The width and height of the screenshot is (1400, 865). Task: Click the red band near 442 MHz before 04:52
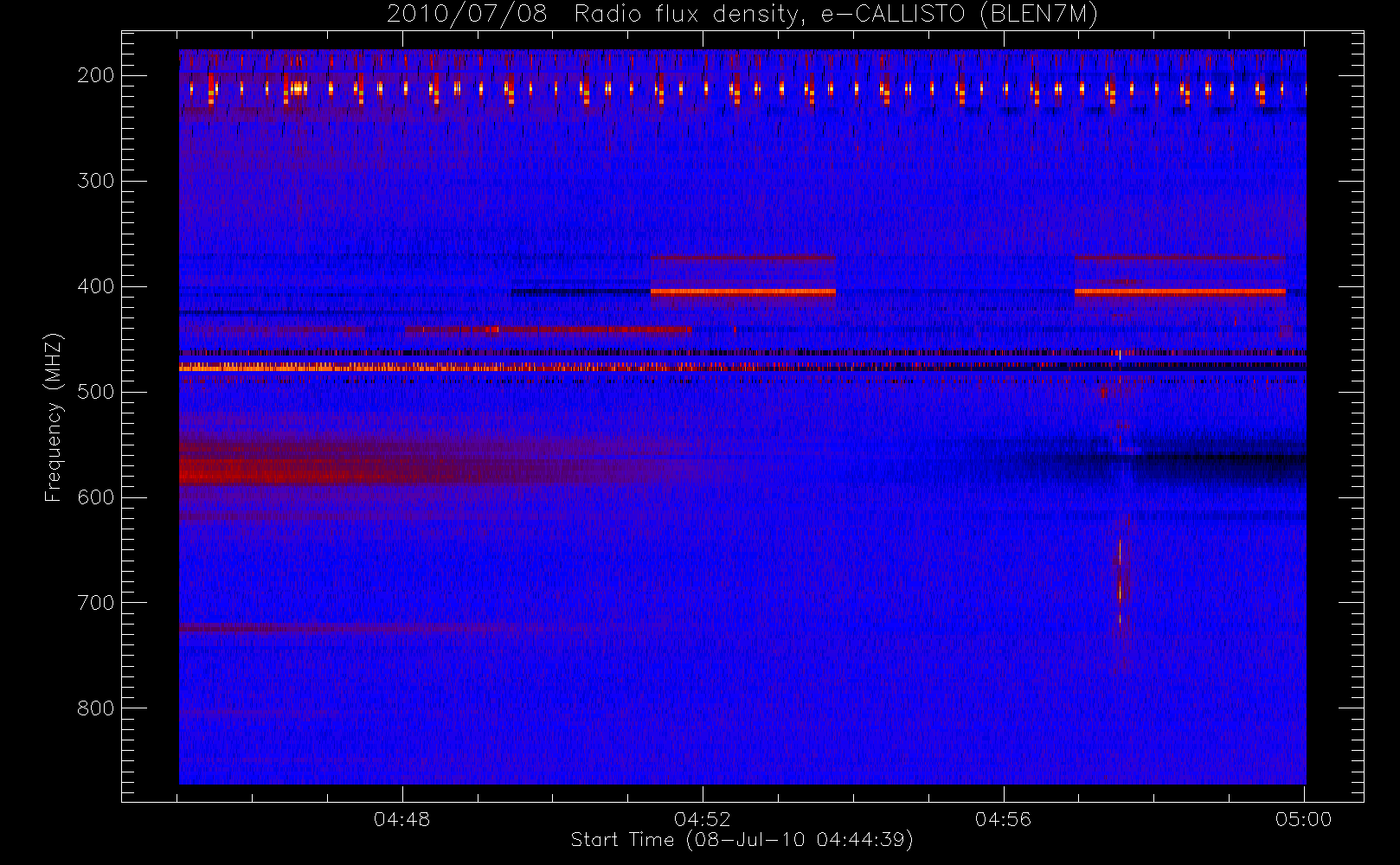point(548,330)
